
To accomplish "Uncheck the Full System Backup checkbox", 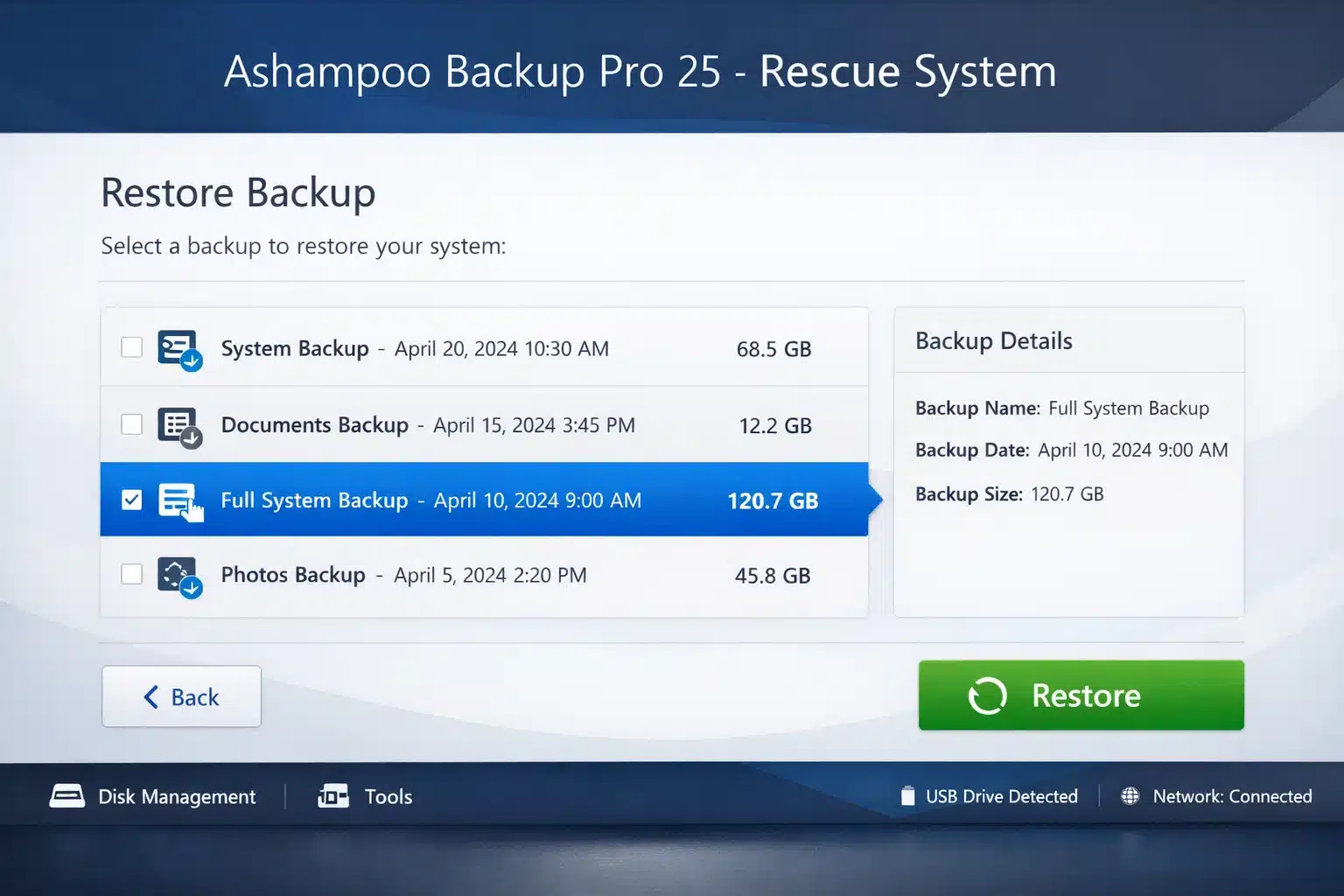I will point(131,500).
